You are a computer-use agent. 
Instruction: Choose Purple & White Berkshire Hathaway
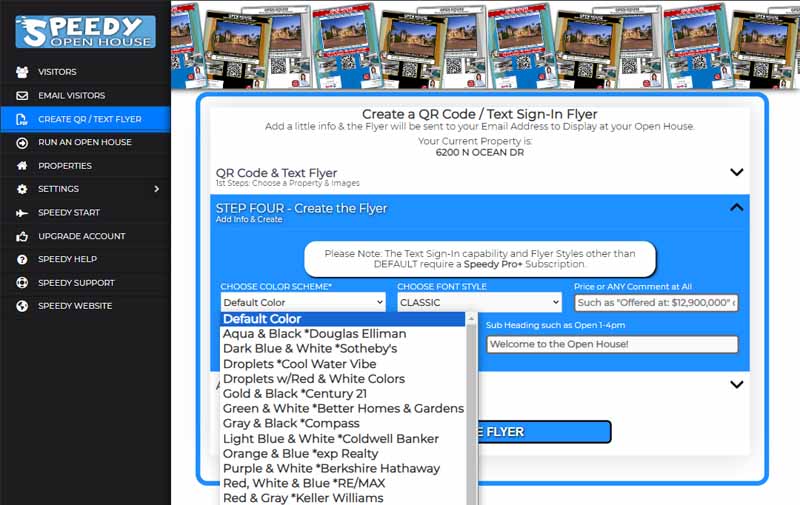[x=343, y=468]
